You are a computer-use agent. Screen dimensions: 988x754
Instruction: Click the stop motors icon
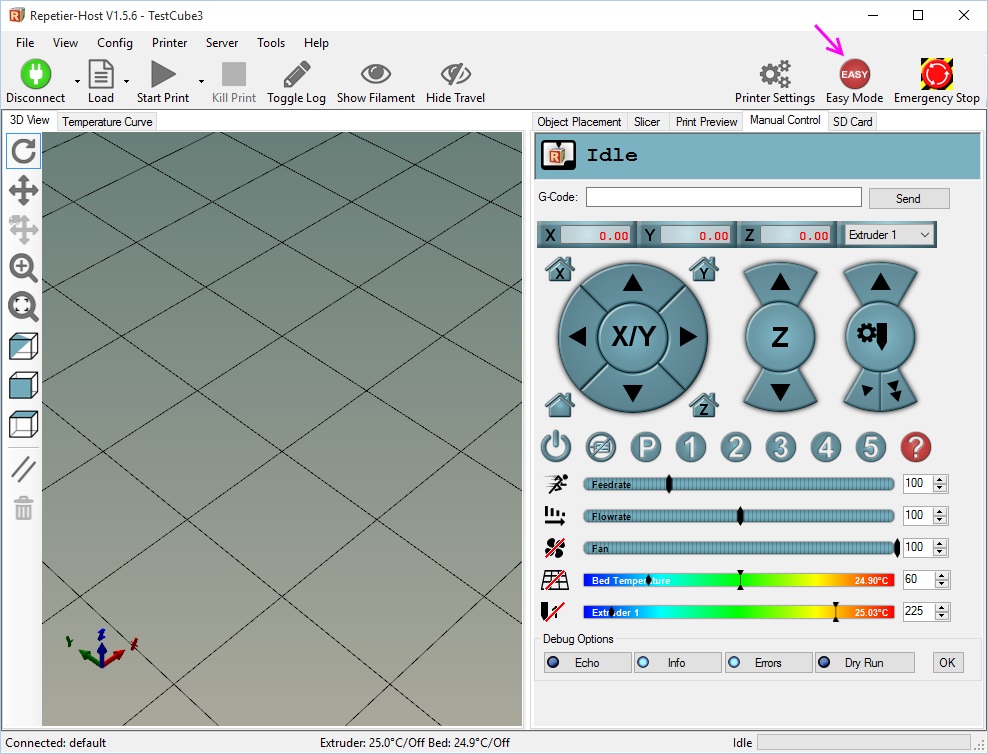click(x=601, y=447)
